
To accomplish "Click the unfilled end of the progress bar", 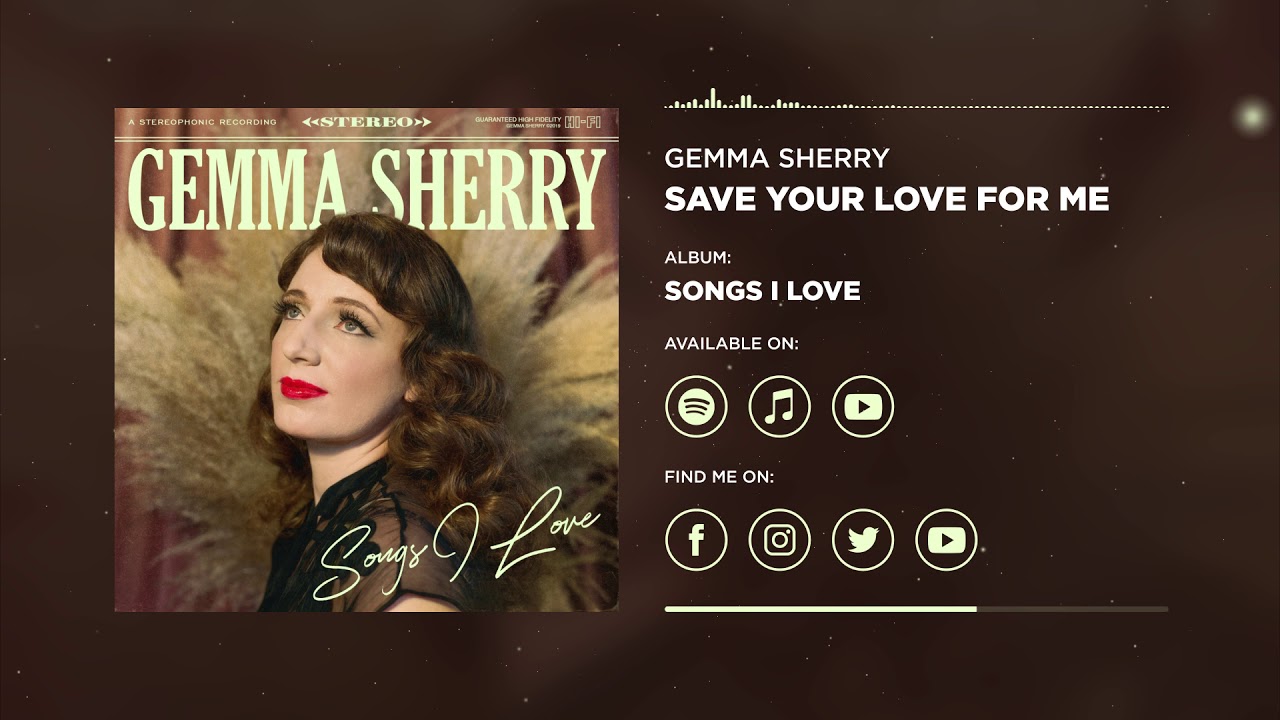I will (1072, 608).
